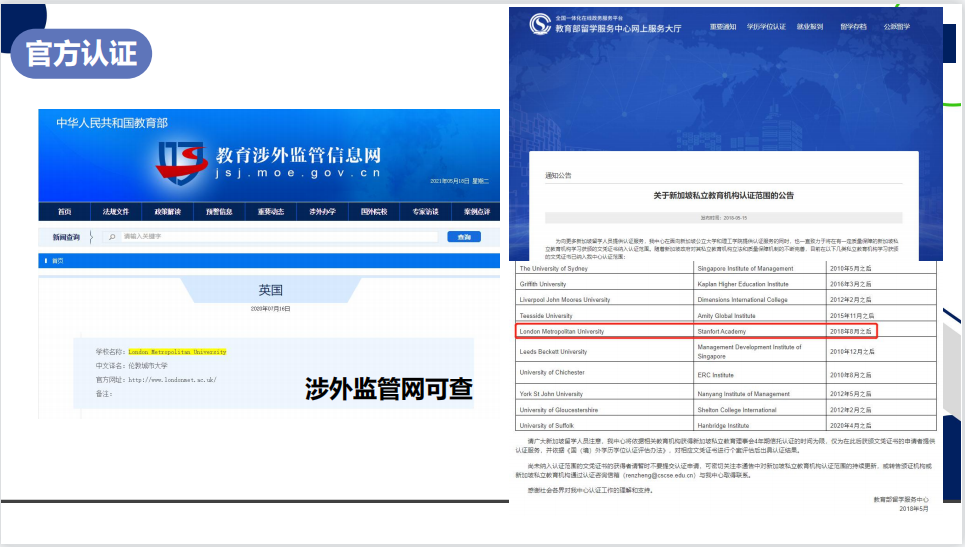Click the 涉外监管网可查 caption text
This screenshot has height=547, width=965.
[x=389, y=389]
